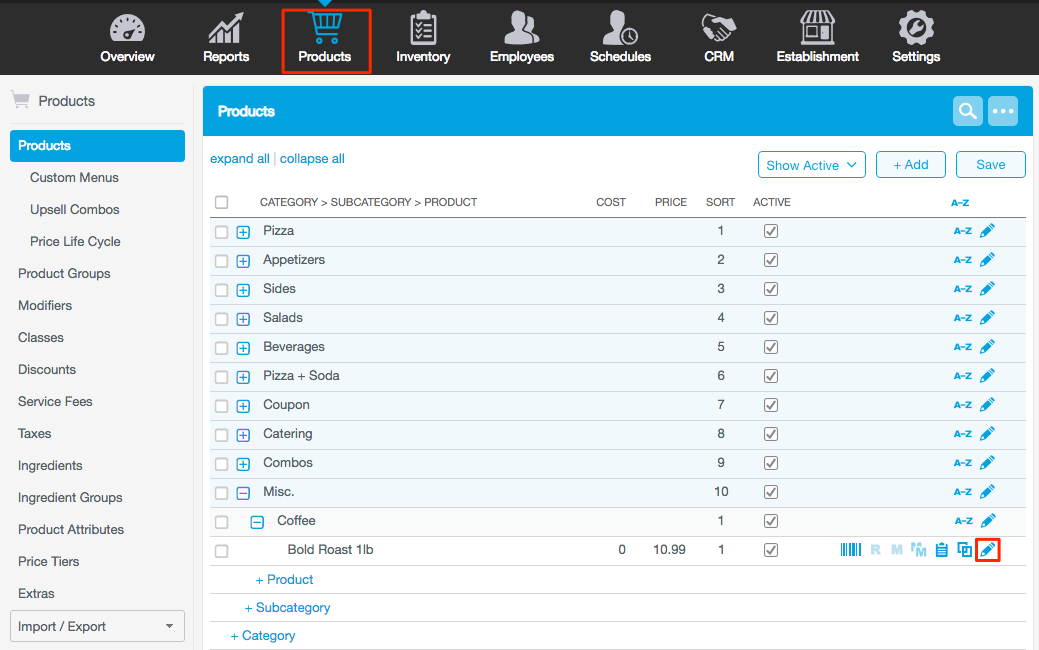Click the barcode icon for Bold Roast 1lb
The width and height of the screenshot is (1039, 650).
850,550
